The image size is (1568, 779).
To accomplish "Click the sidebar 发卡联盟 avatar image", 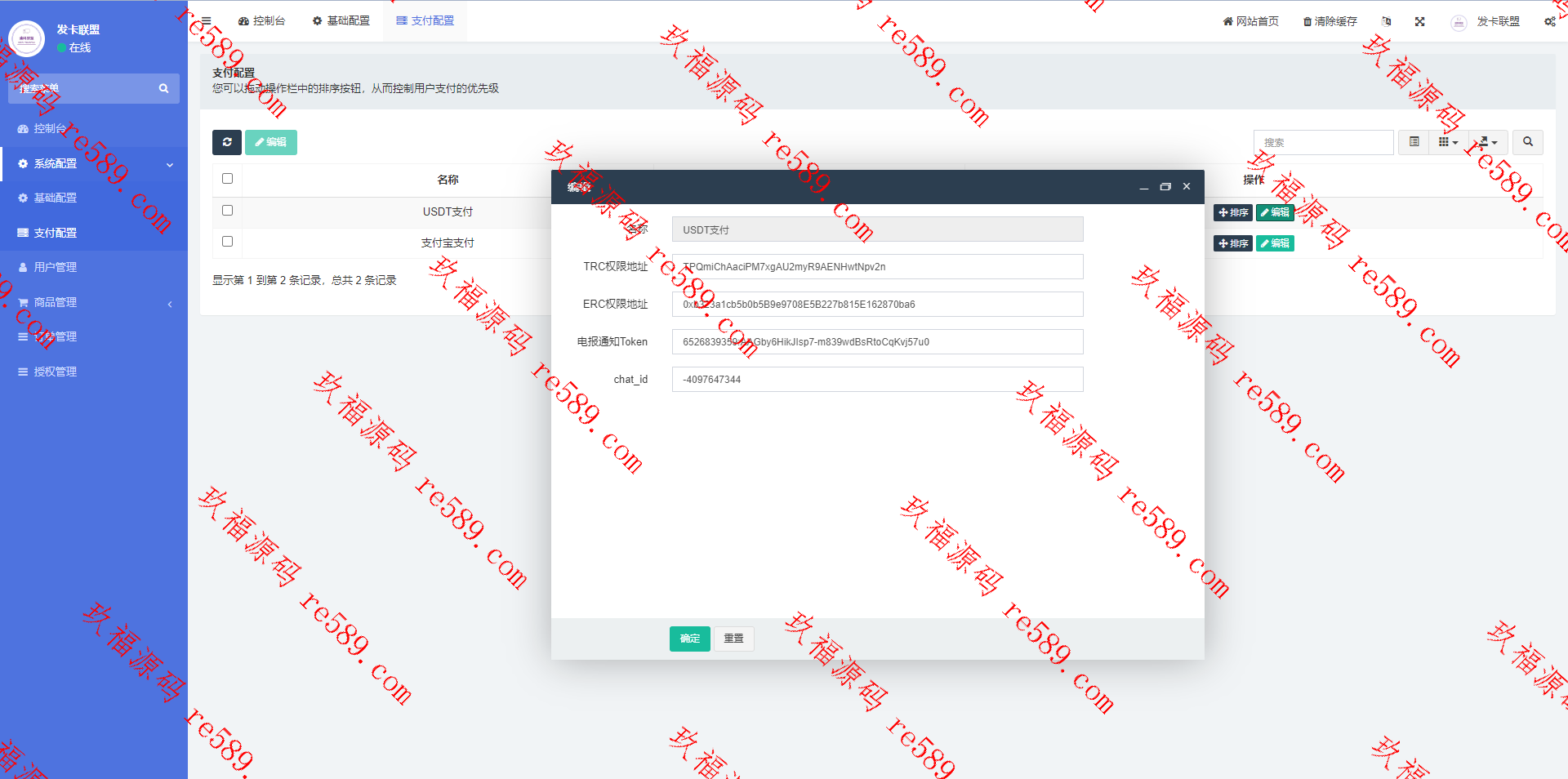I will pyautogui.click(x=26, y=38).
